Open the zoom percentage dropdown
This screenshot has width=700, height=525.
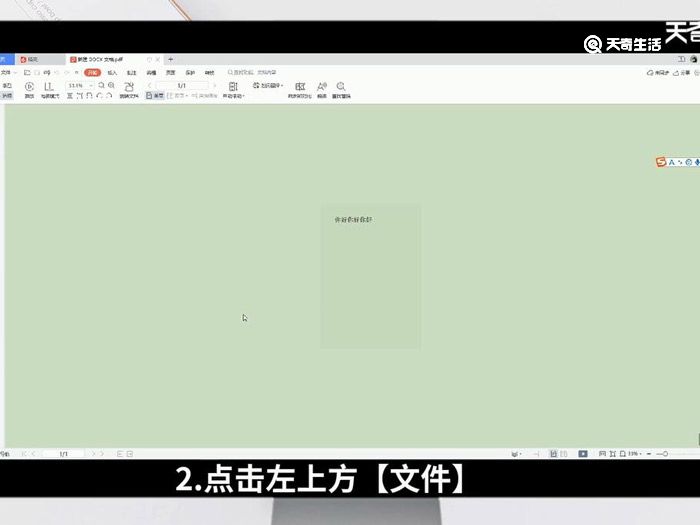[x=91, y=85]
